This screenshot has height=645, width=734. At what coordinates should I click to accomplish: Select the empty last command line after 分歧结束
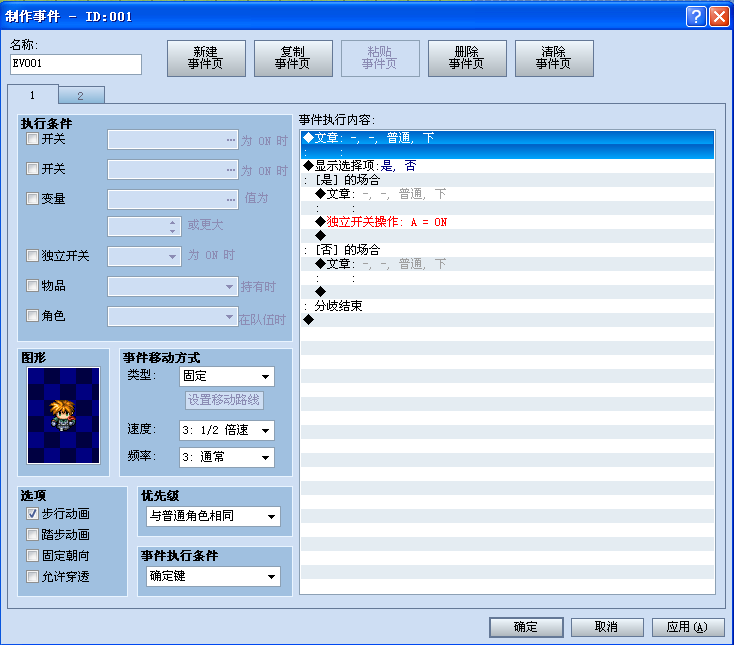click(x=507, y=320)
